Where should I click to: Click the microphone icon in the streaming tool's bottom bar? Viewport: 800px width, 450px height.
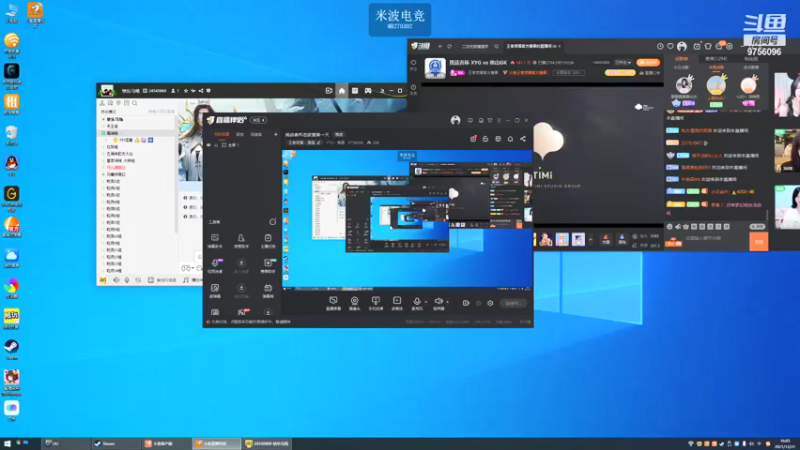pyautogui.click(x=417, y=301)
